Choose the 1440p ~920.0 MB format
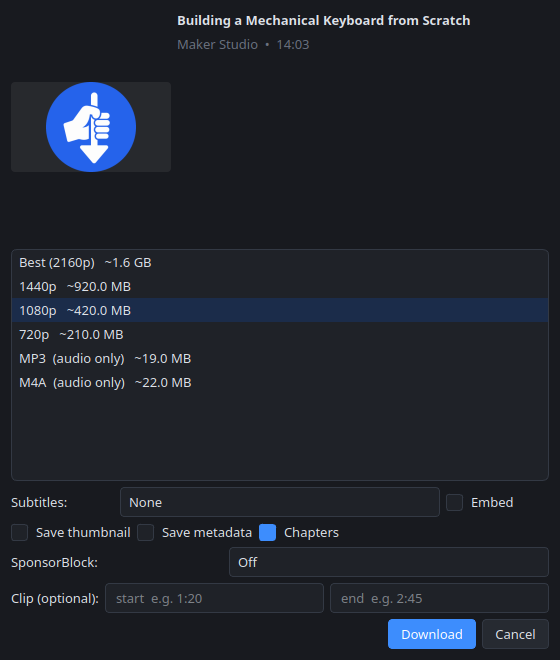The width and height of the screenshot is (560, 660). (280, 287)
